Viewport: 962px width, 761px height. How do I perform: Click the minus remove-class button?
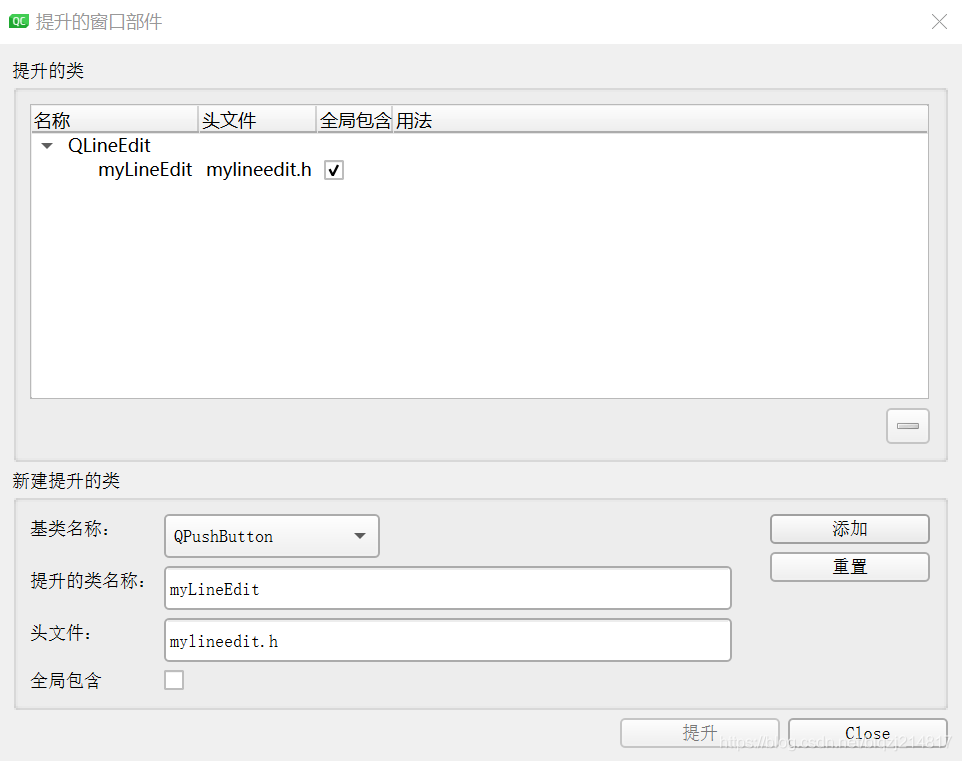pos(907,426)
